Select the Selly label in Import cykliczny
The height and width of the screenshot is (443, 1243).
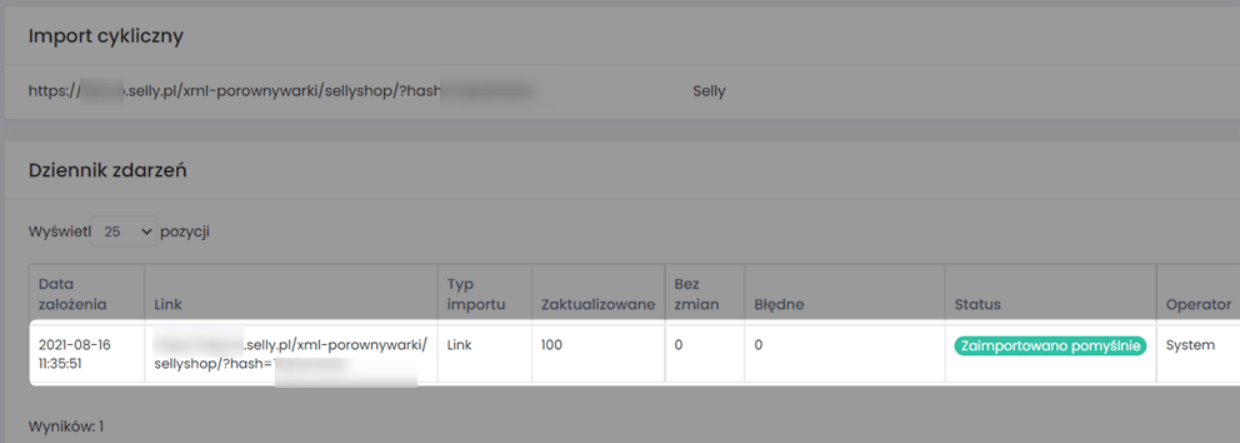tap(709, 92)
